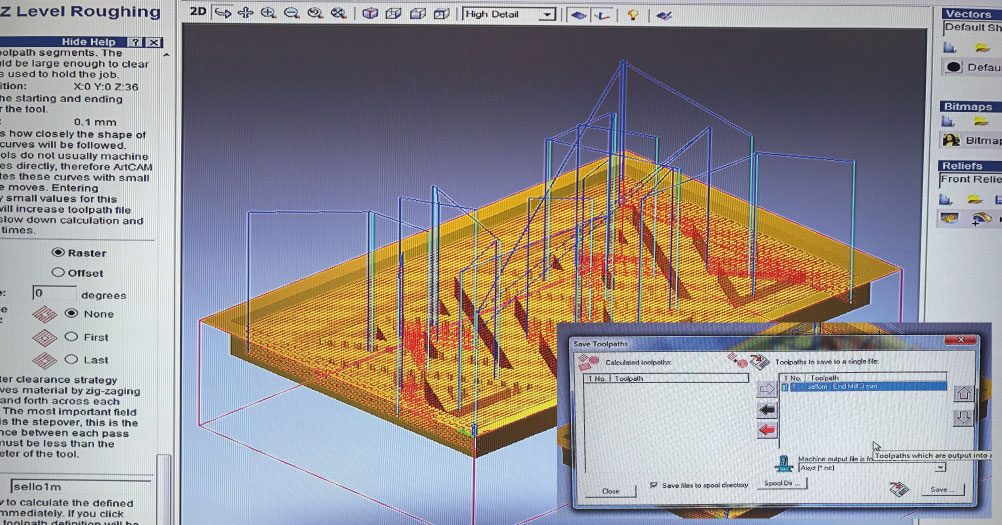Select the First profile radio button
The width and height of the screenshot is (1002, 525).
[x=72, y=336]
